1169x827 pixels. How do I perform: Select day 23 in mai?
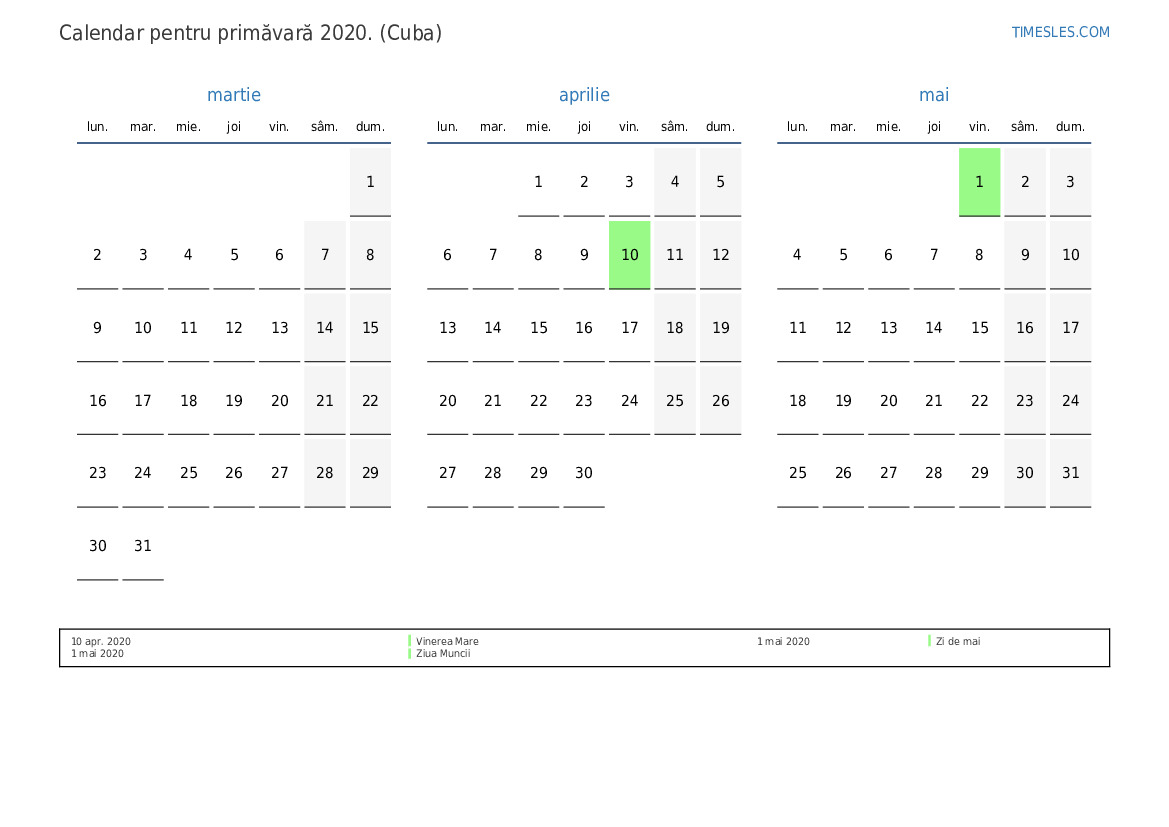tap(1024, 401)
